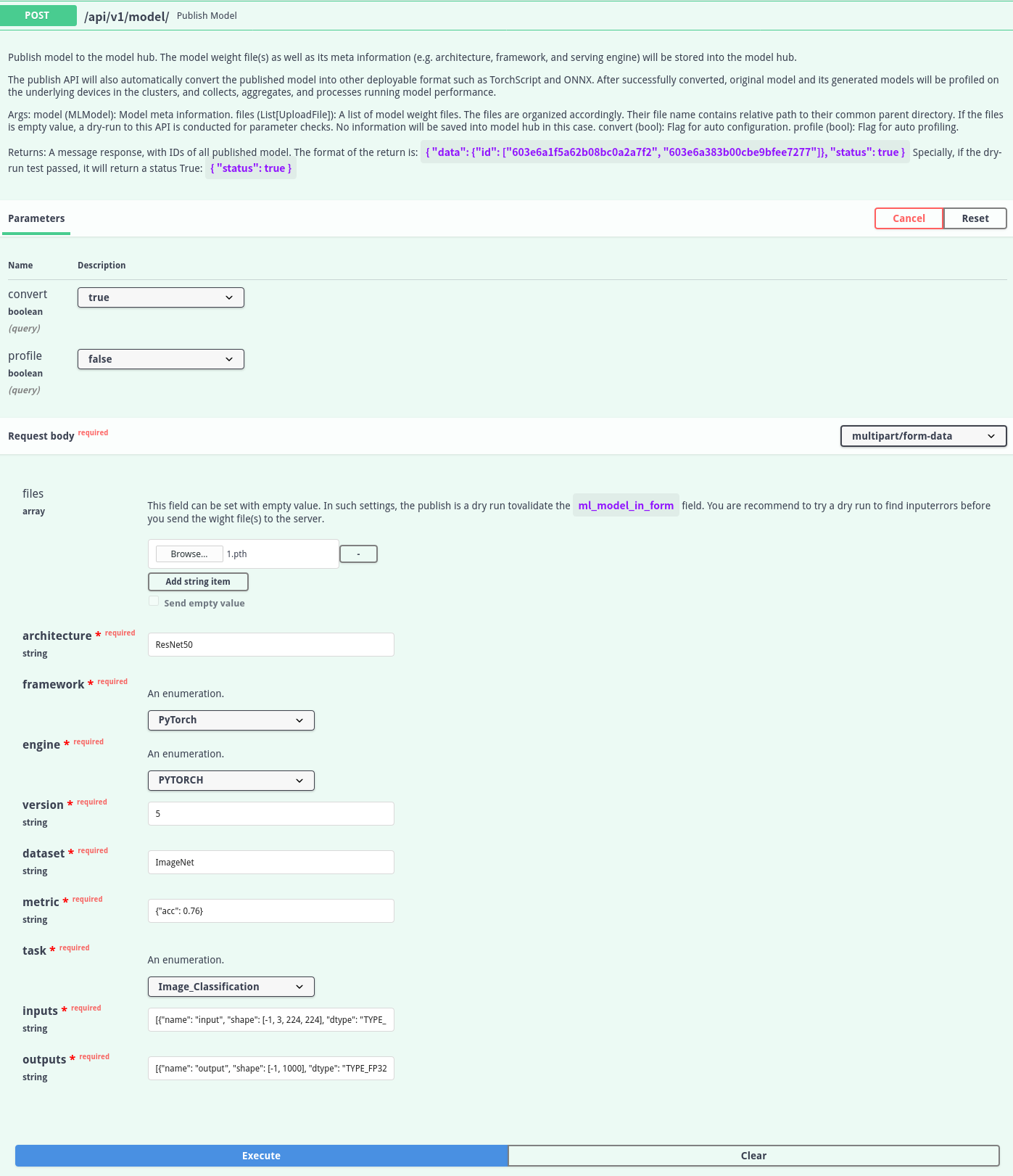Viewport: 1013px width, 1176px height.
Task: Click the ml_model_in_form code label
Action: (626, 506)
